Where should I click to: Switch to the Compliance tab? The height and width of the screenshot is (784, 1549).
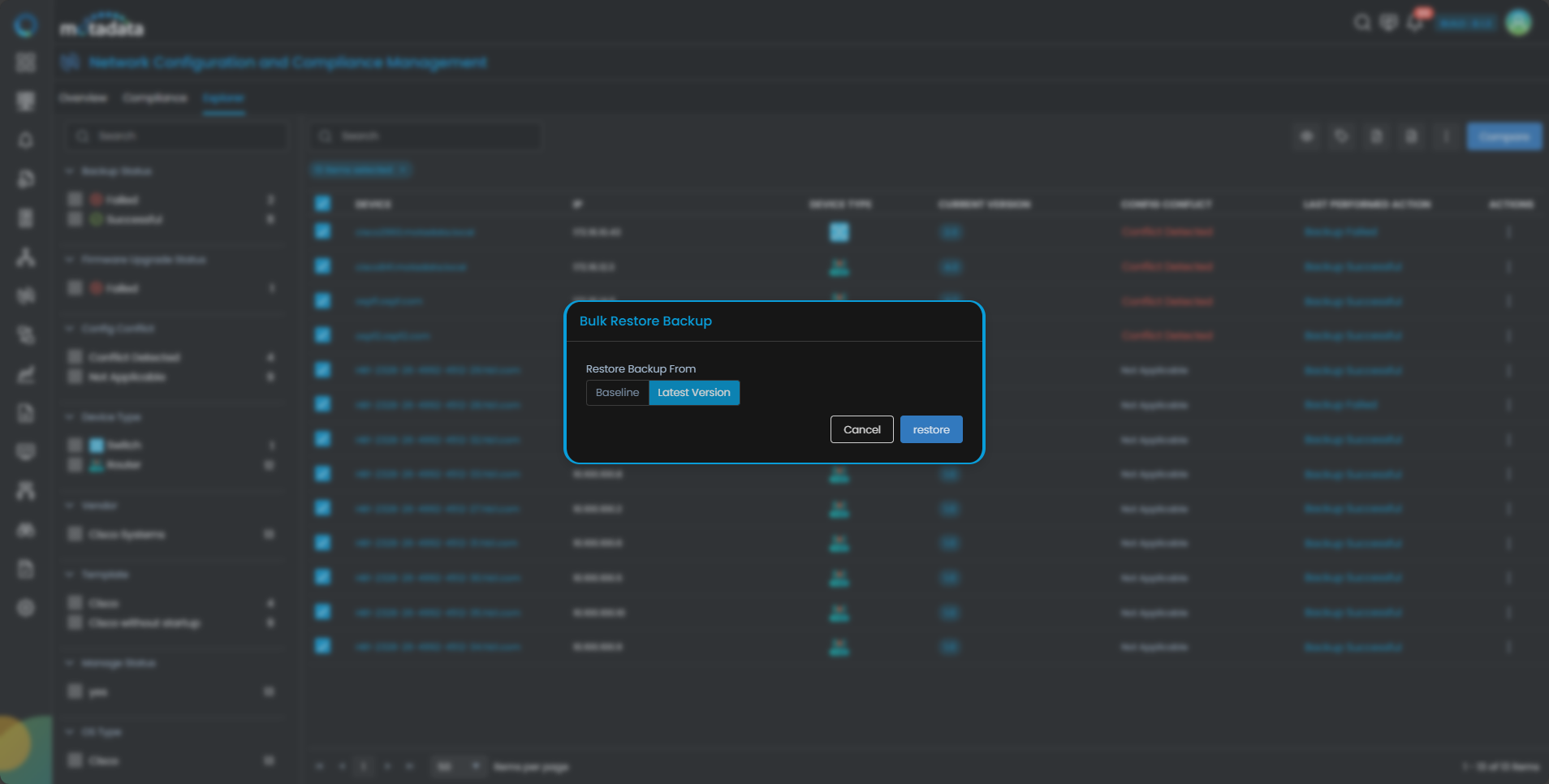pyautogui.click(x=154, y=98)
